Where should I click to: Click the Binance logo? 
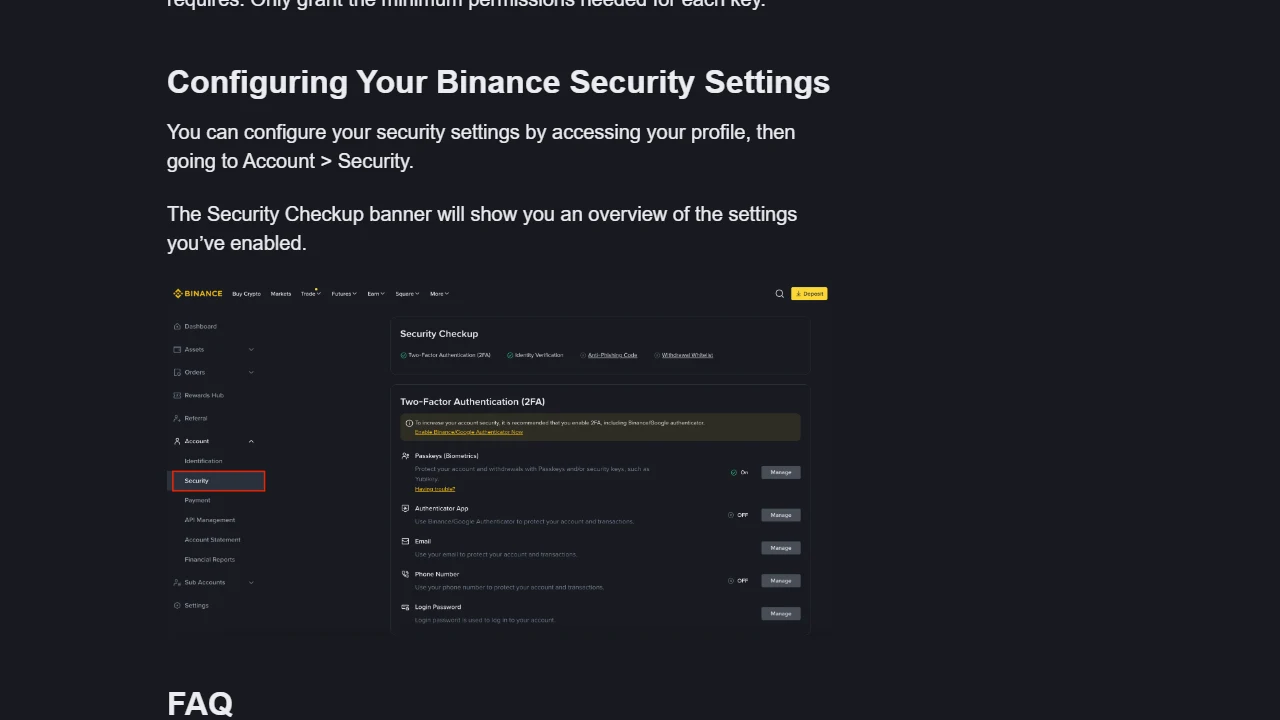tap(197, 294)
